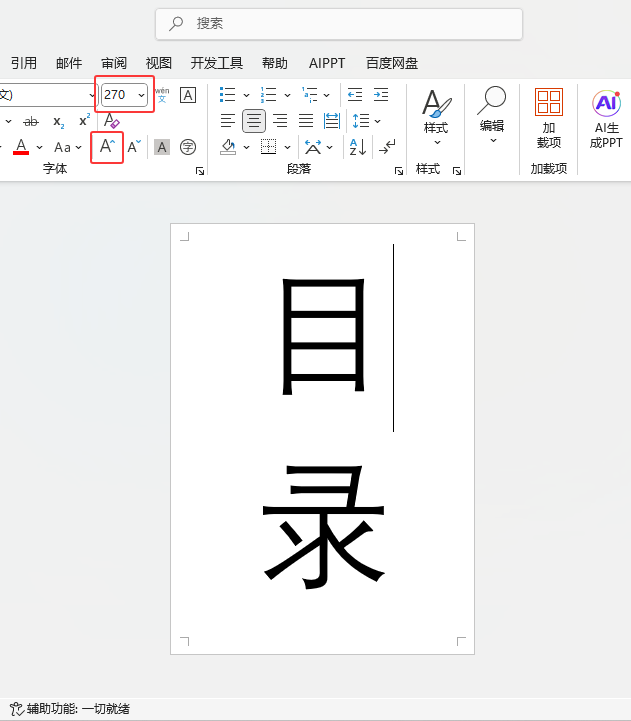Open the 百度网盘 tab
The width and height of the screenshot is (631, 721).
pos(392,63)
